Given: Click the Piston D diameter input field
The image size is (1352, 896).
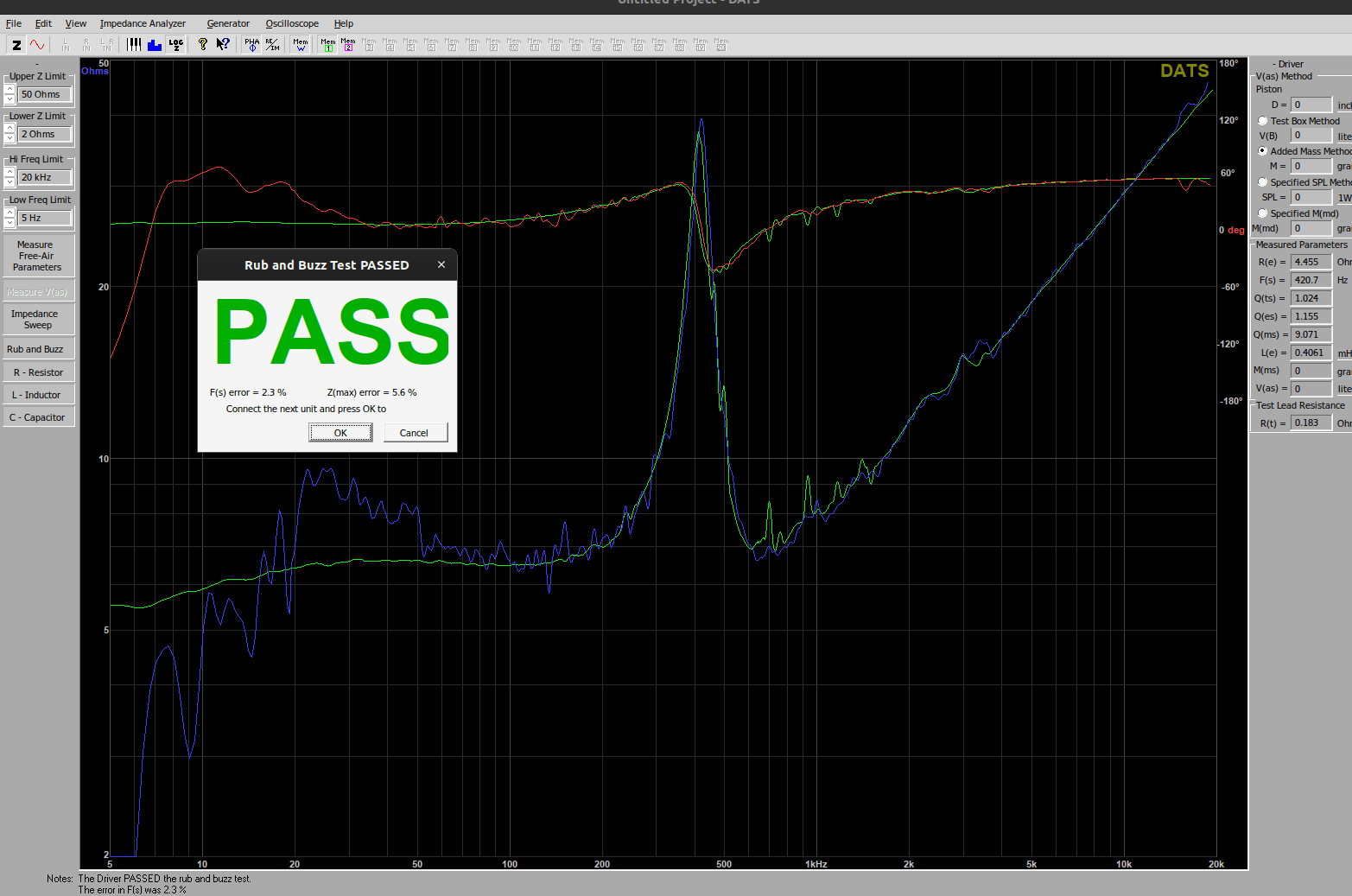Looking at the screenshot, I should [1311, 105].
